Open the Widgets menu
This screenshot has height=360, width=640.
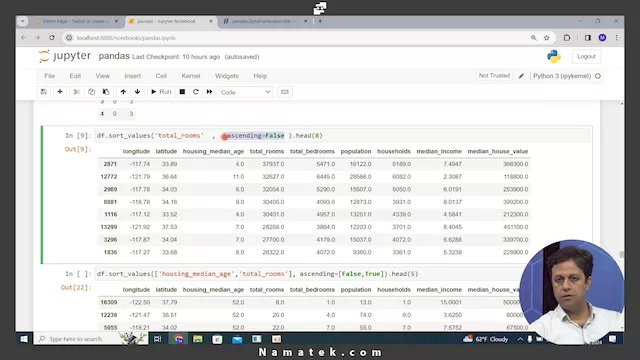coord(227,76)
